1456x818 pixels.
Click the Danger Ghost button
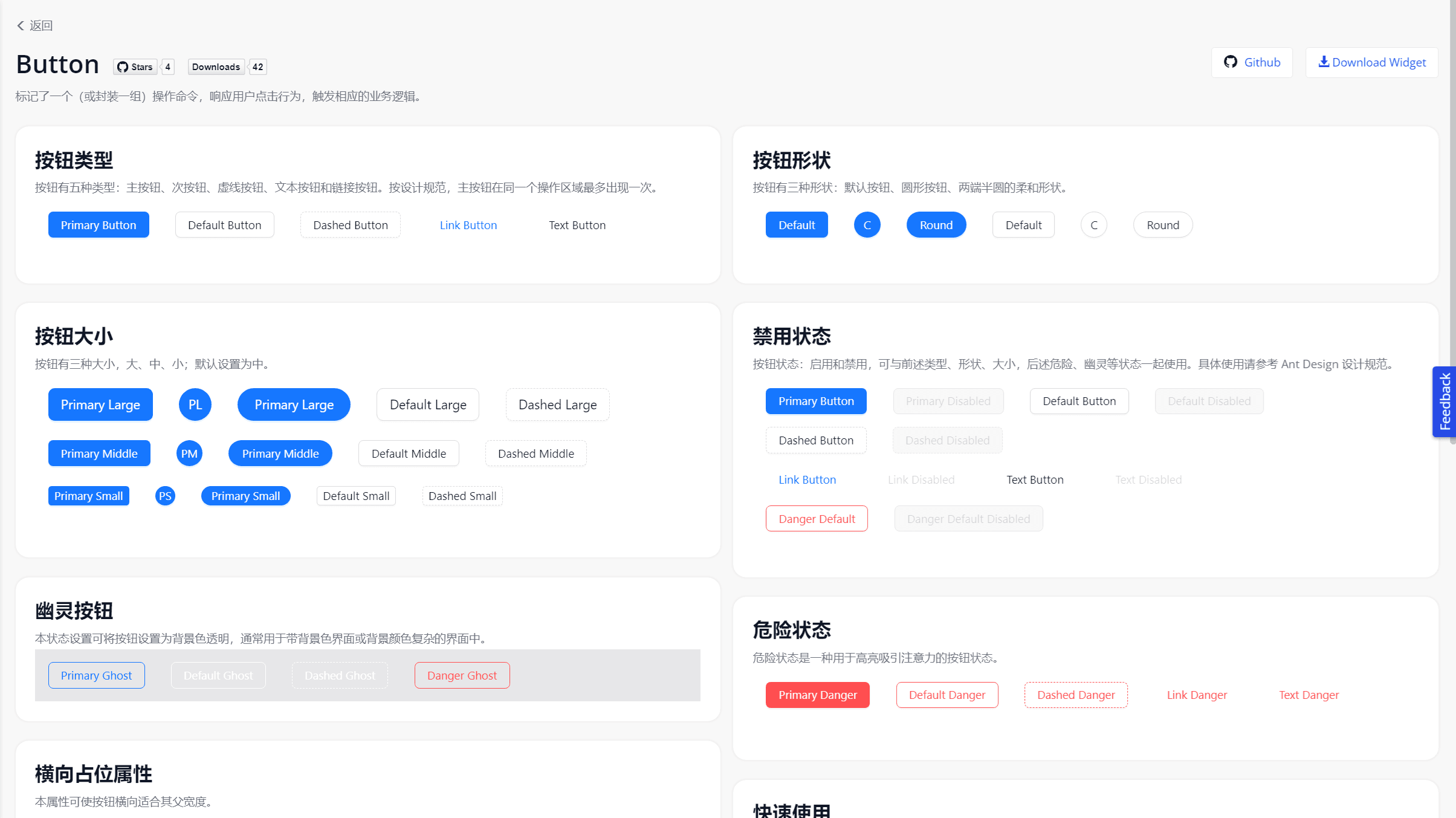pos(461,675)
